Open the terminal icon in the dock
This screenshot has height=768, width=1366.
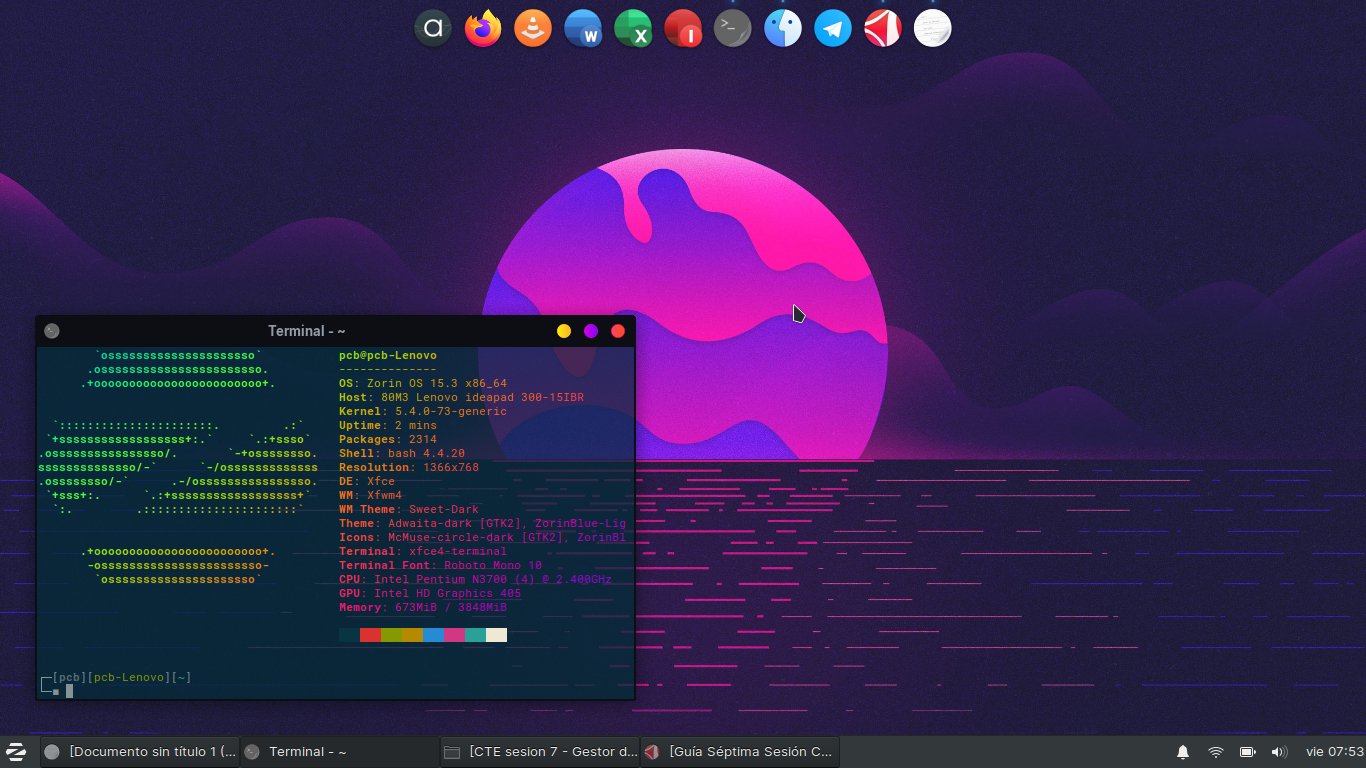(733, 29)
